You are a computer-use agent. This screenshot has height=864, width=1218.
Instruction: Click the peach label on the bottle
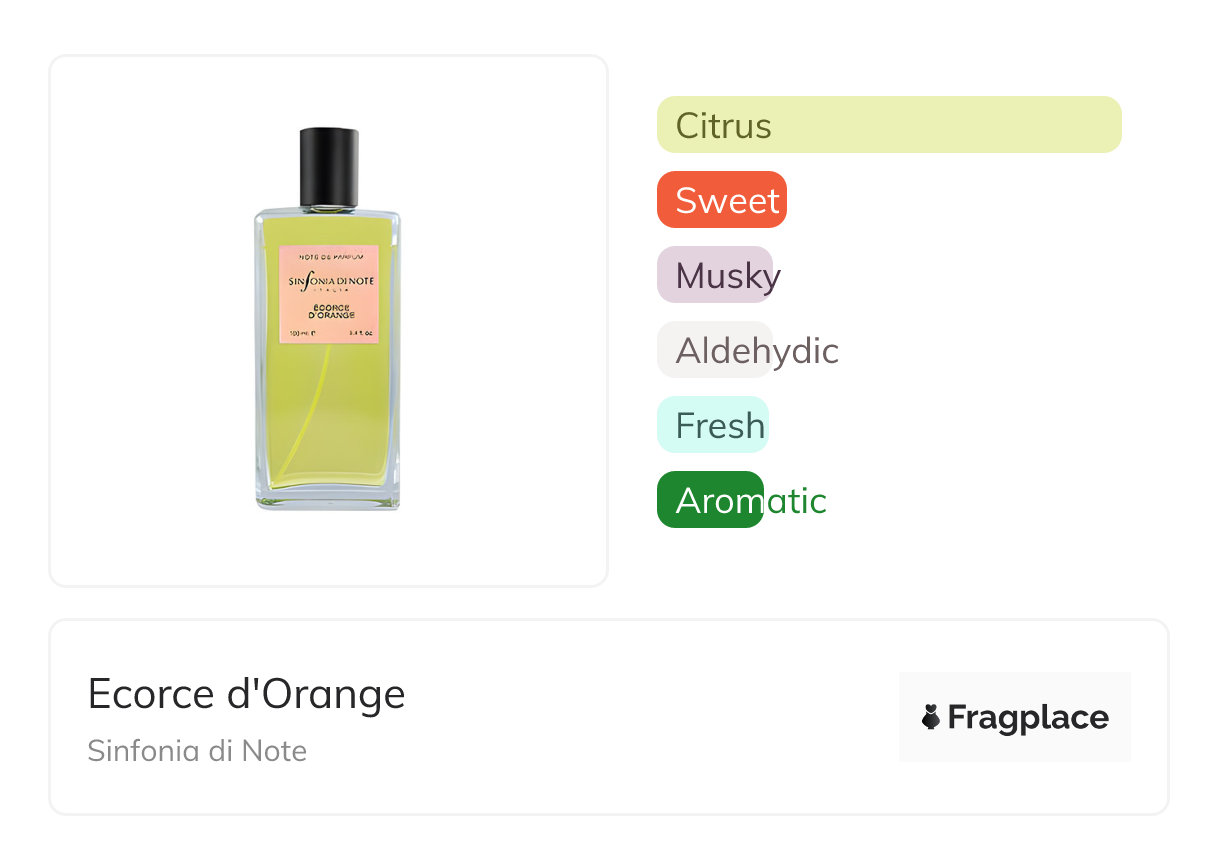pos(329,296)
